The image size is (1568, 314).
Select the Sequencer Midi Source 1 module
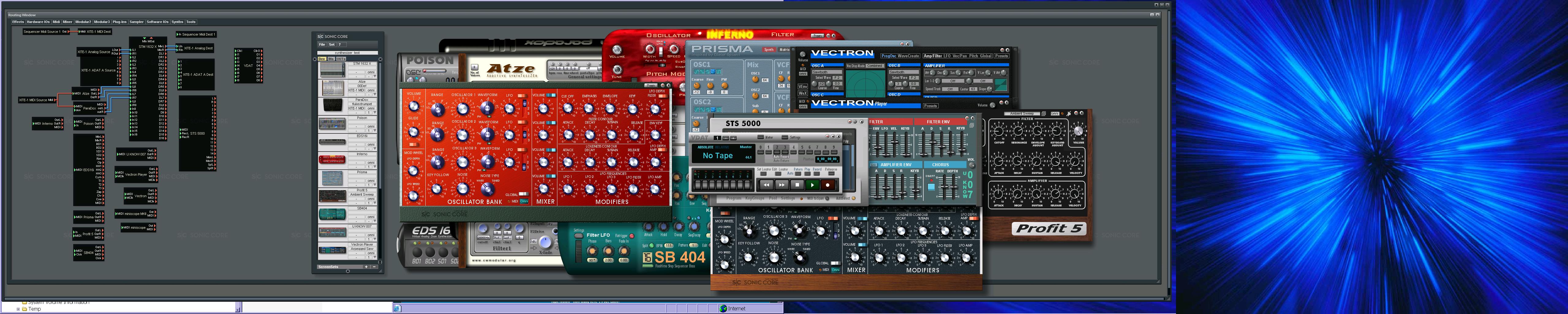pos(46,32)
